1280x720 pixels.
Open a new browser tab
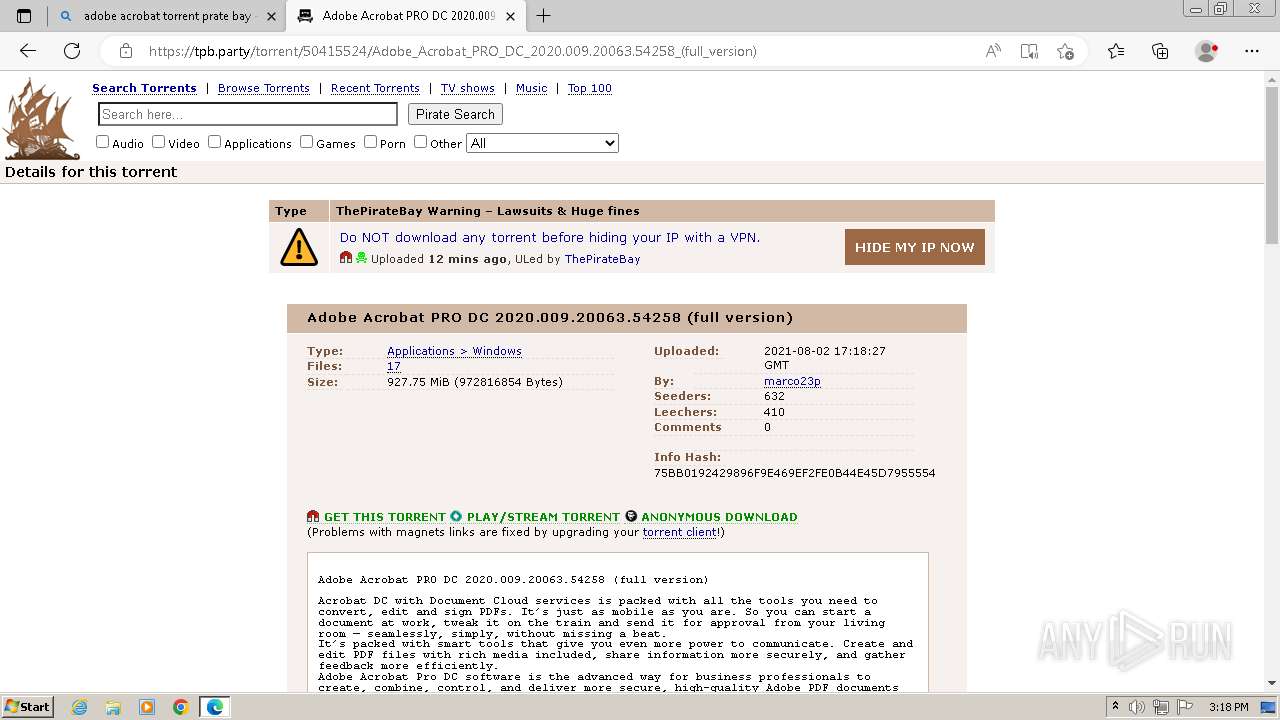(x=544, y=16)
